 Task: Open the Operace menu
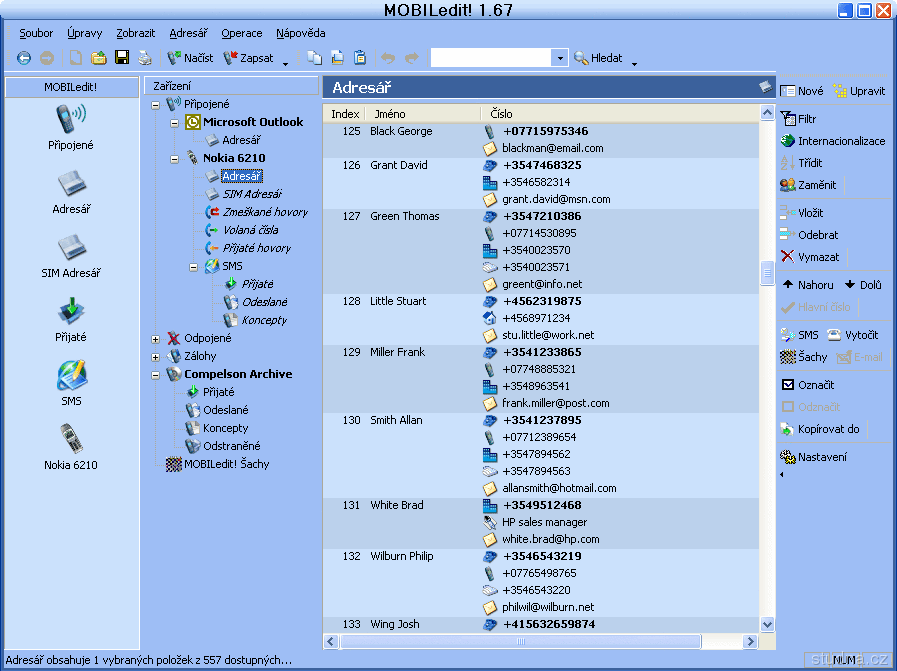click(242, 33)
